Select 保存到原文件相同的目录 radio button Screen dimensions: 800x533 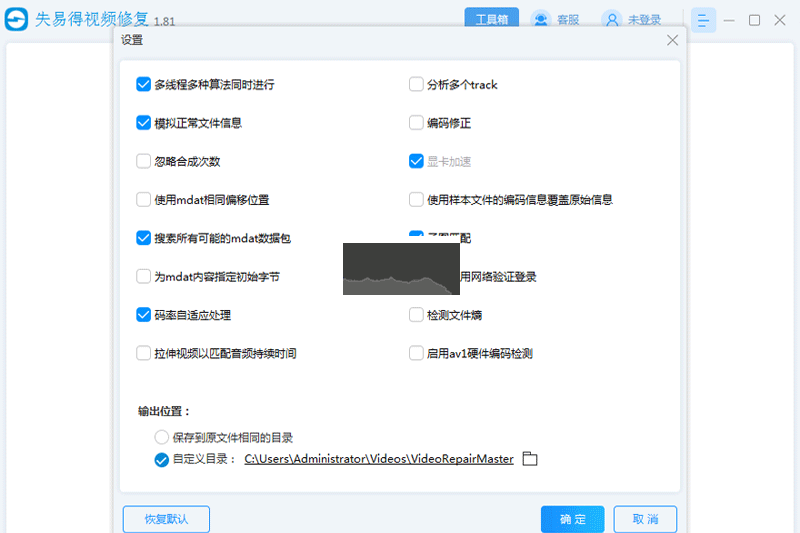(x=161, y=437)
